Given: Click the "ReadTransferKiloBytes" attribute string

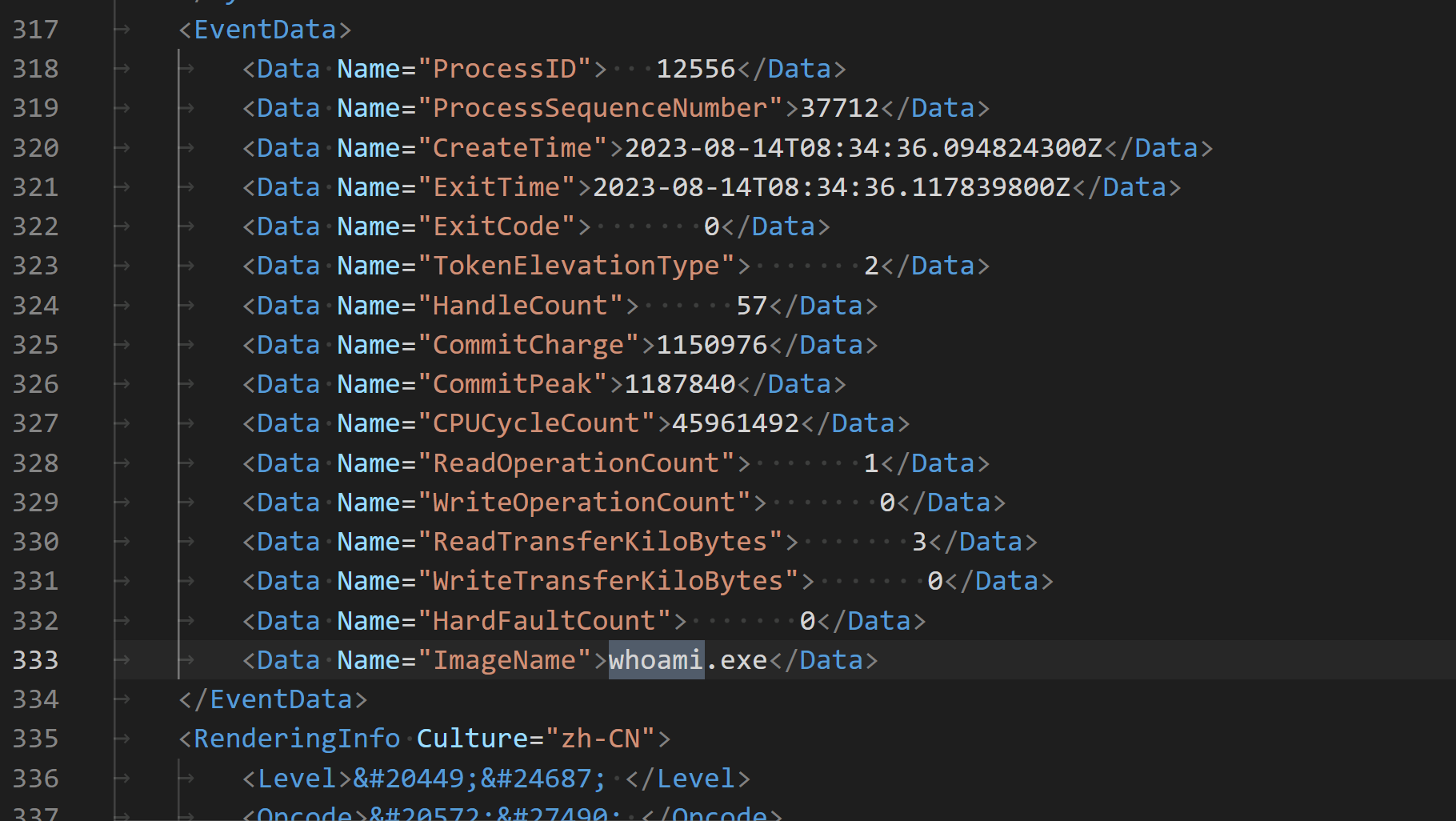Looking at the screenshot, I should click(x=600, y=542).
